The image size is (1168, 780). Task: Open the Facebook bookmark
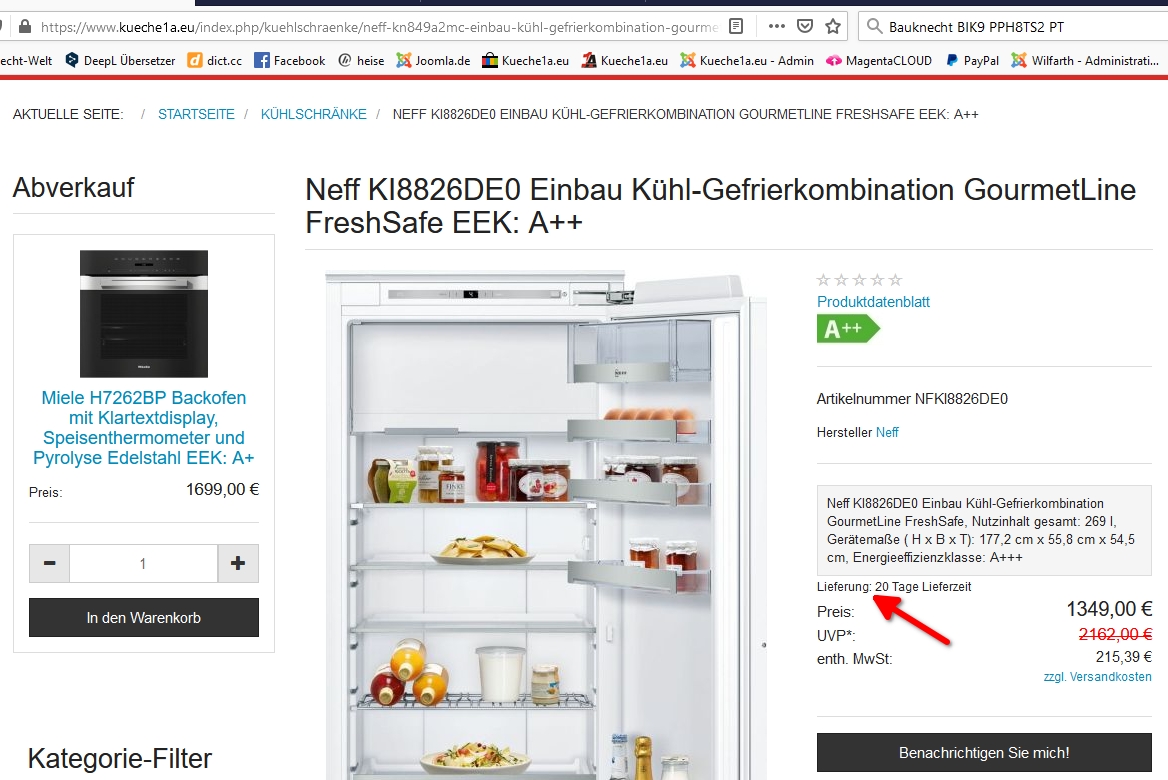[x=290, y=60]
